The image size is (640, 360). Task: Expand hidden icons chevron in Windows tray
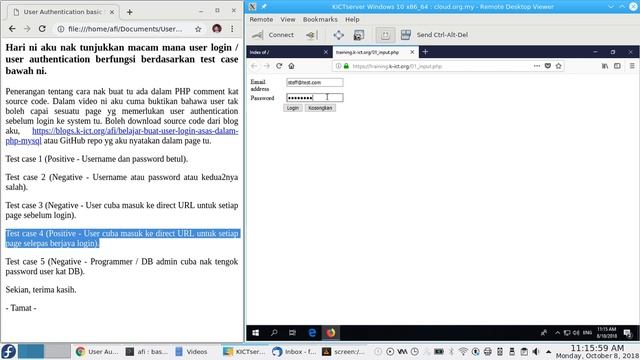click(x=557, y=333)
